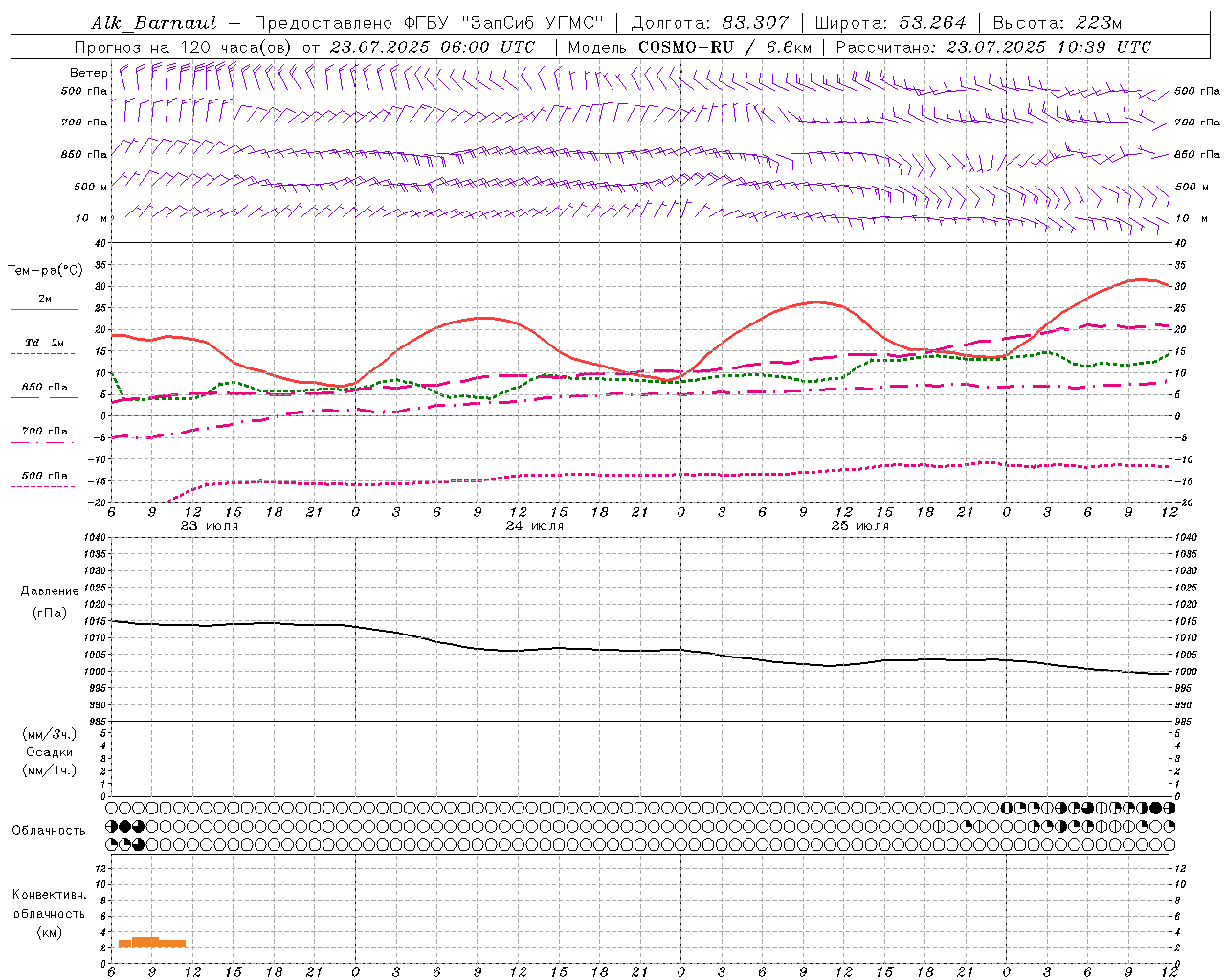The width and height of the screenshot is (1225, 980).
Task: Click the Рассчитано: 23.07.2025 10:39 UTC text
Action: point(993,47)
